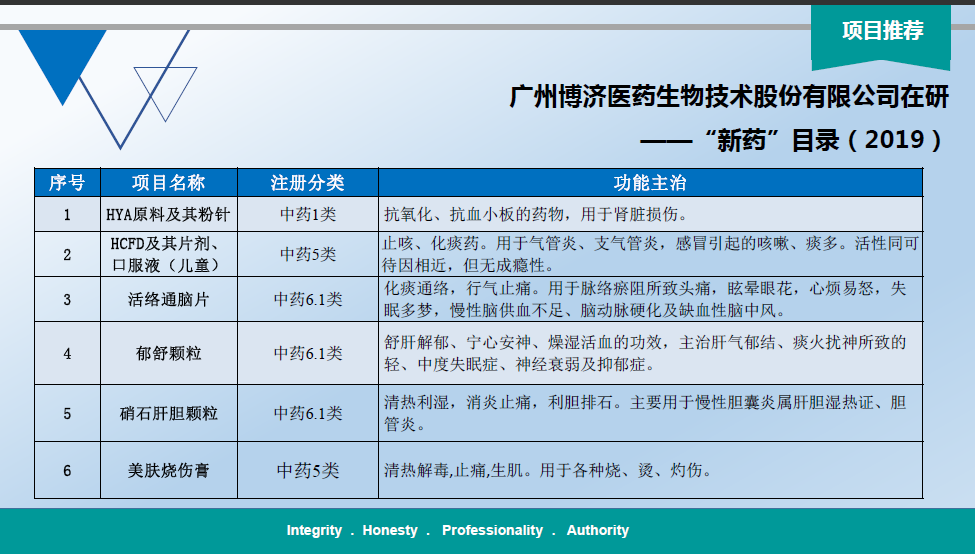Viewport: 975px width, 554px height.
Task: Select the 美肤烧伤膏 cell
Action: tap(168, 470)
